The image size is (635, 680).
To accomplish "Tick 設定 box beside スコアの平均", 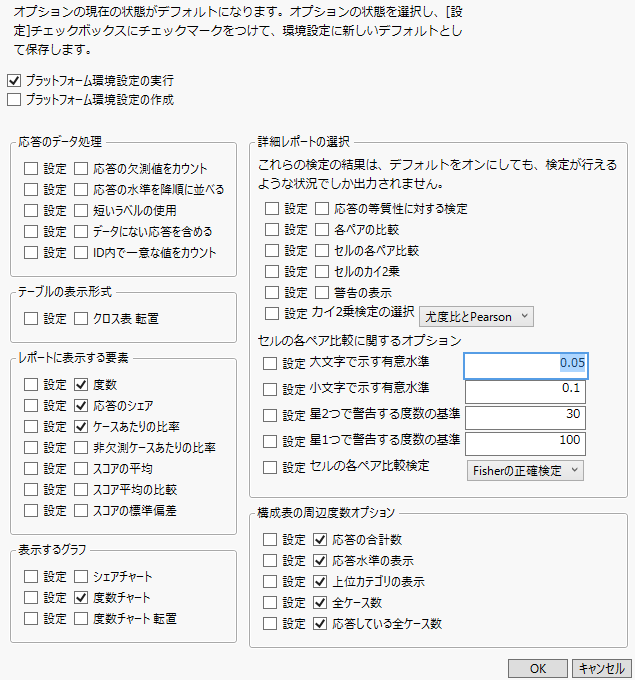I will 31,469.
